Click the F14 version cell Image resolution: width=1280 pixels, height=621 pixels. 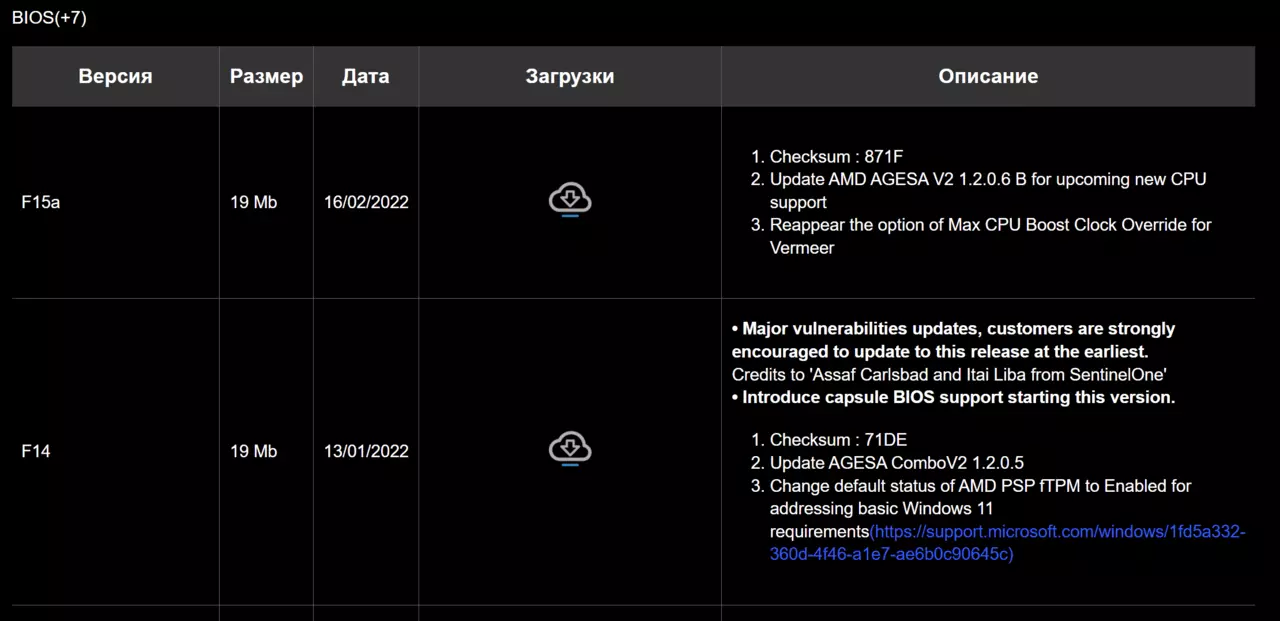36,451
